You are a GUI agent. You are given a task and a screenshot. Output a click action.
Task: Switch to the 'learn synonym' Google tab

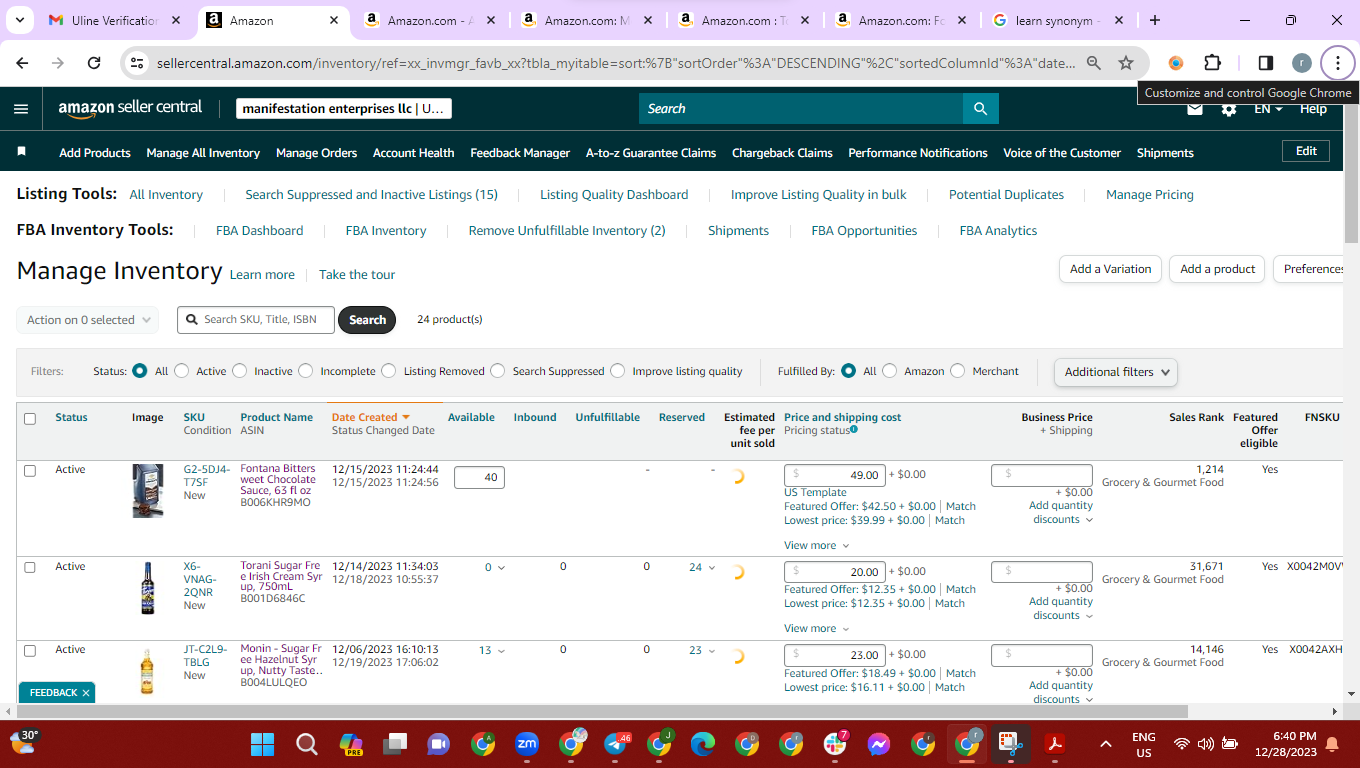[1058, 20]
